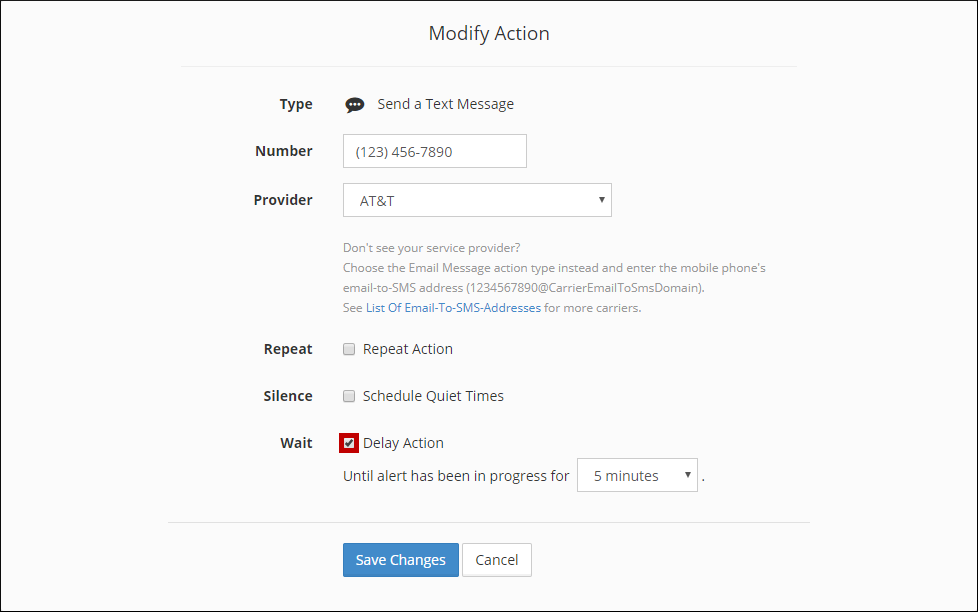Viewport: 978px width, 612px height.
Task: Expand the 5 minutes delay dropdown
Action: point(637,476)
